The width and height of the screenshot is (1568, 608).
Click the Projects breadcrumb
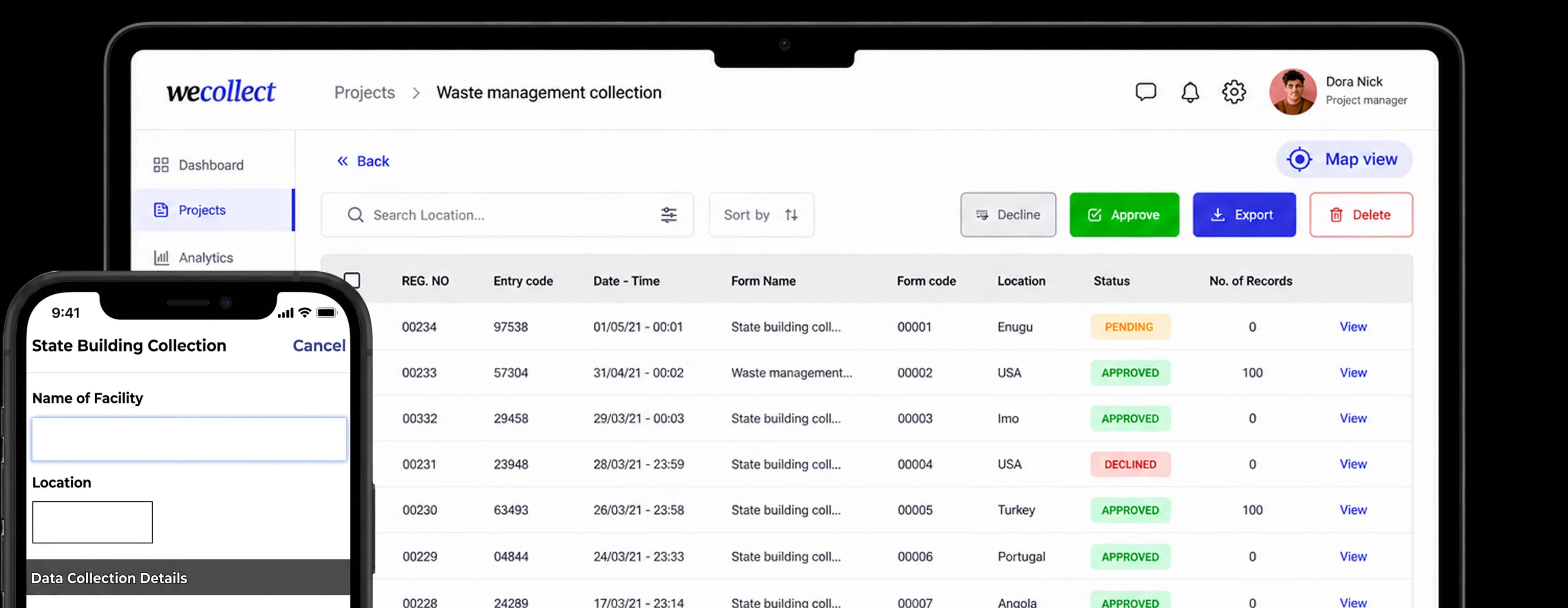(365, 93)
